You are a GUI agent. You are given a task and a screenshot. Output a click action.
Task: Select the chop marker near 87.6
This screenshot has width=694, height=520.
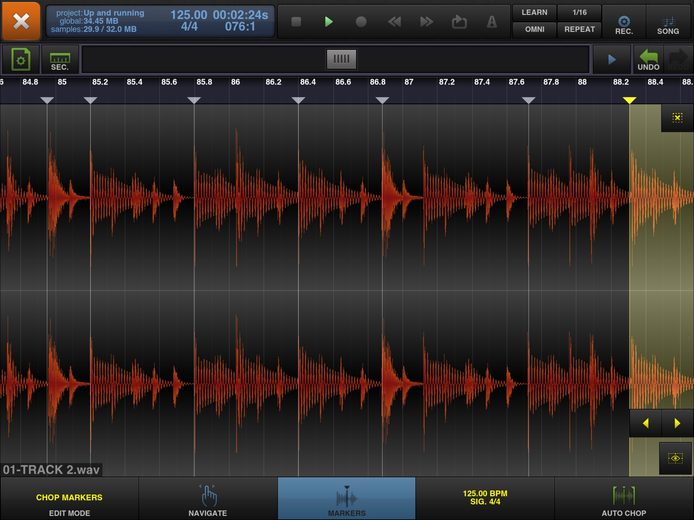point(528,100)
